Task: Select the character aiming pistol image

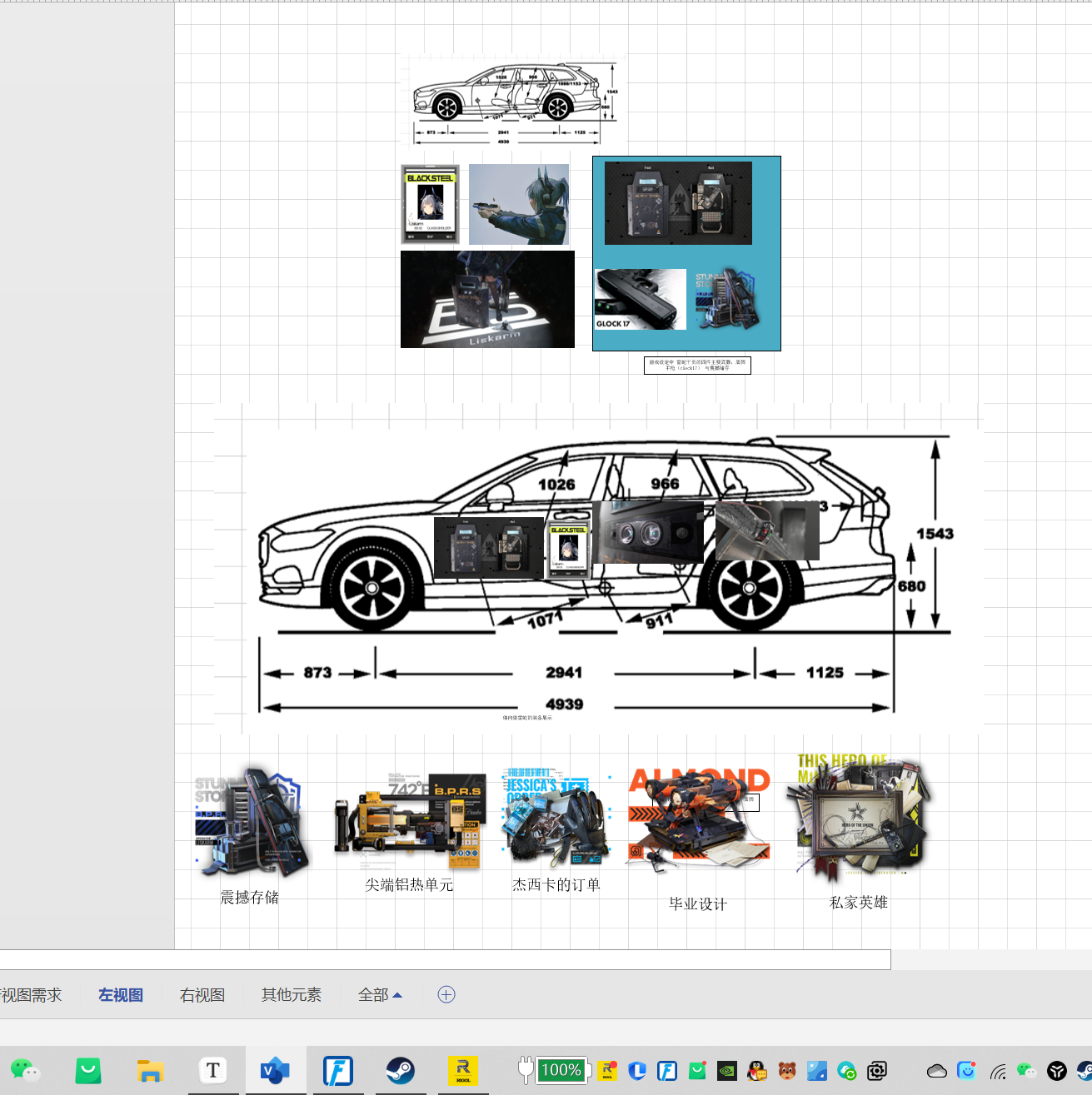Action: click(519, 204)
